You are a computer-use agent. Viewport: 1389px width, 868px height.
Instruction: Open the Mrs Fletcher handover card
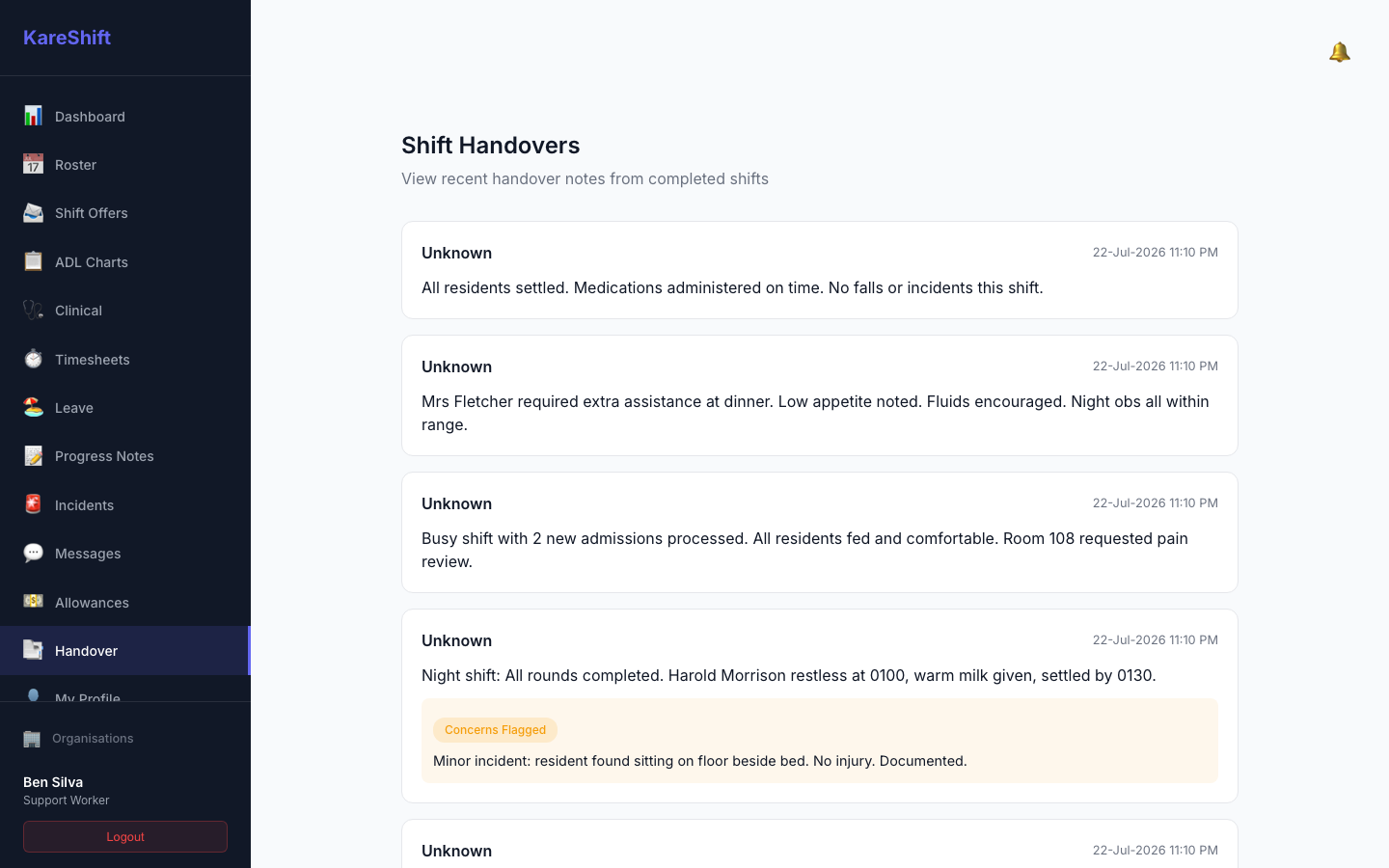click(820, 395)
